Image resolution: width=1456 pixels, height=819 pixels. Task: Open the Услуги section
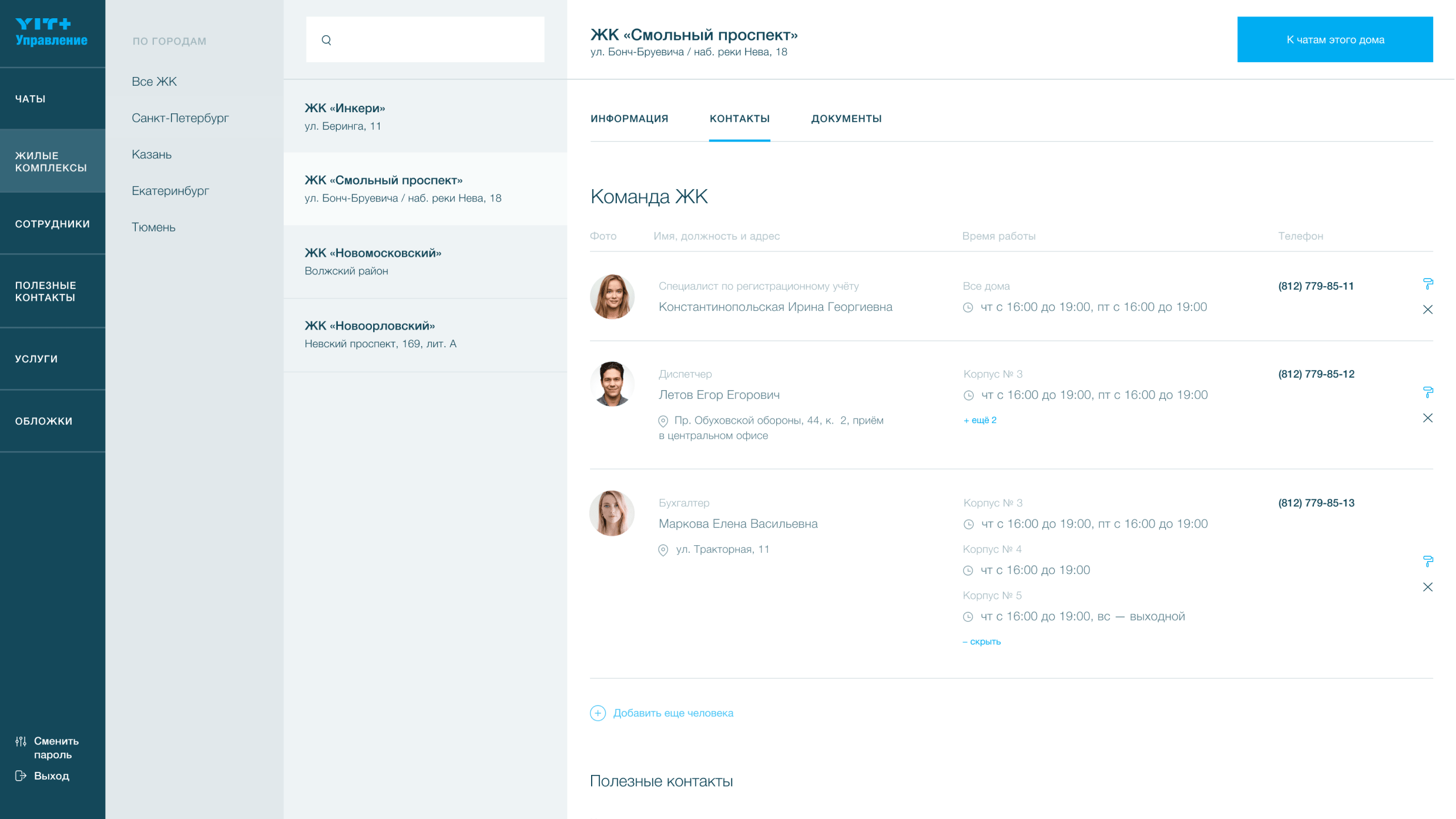[53, 359]
